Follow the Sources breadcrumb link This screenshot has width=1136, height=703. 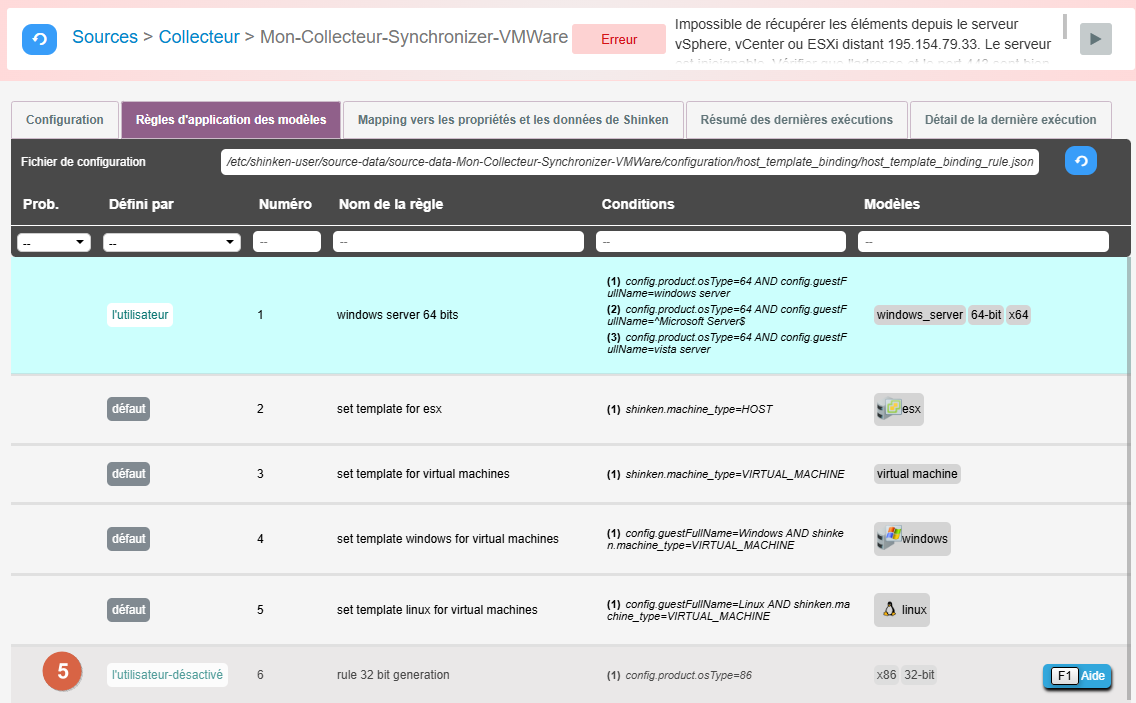[105, 37]
